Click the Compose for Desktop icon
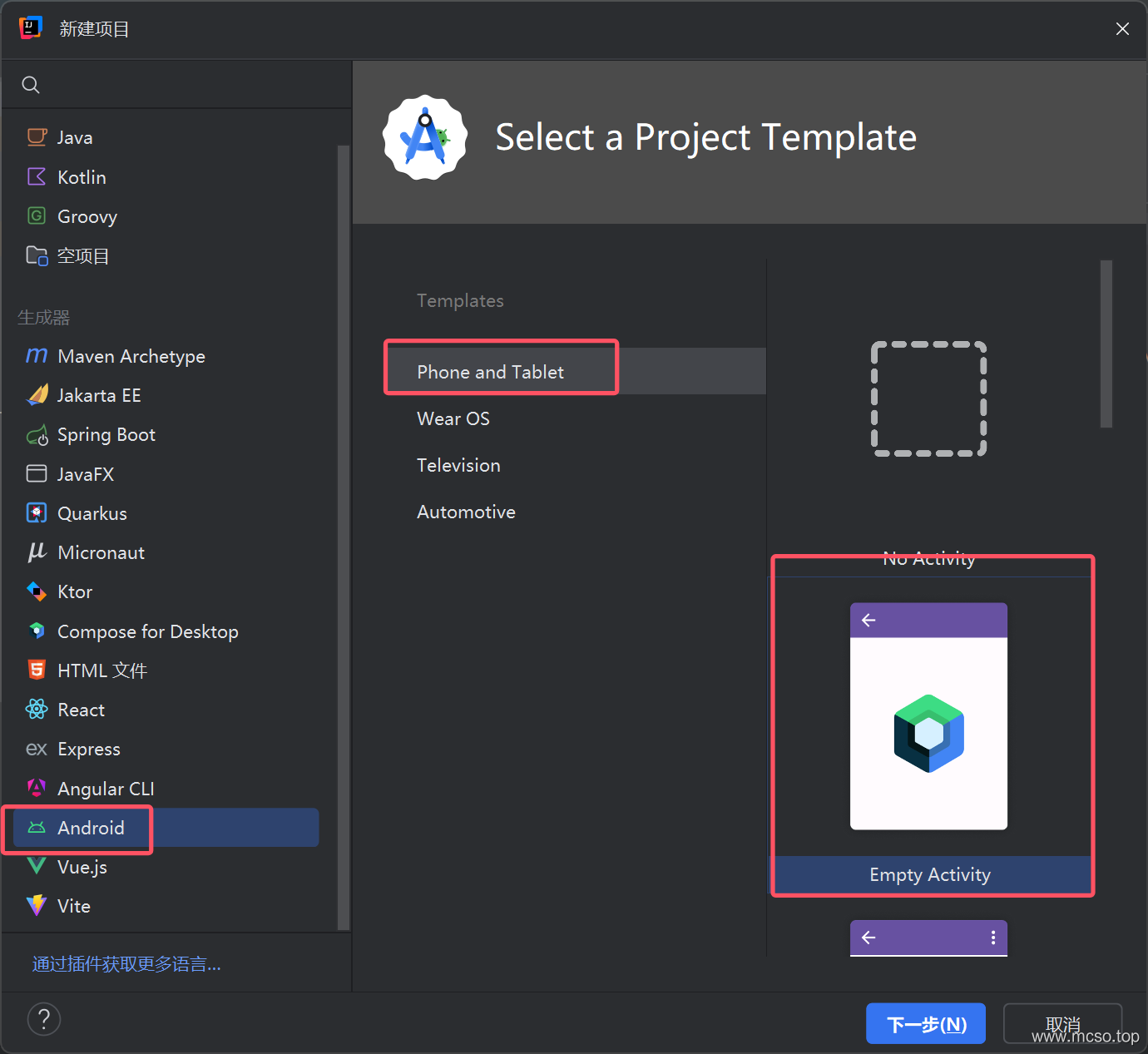 [x=37, y=631]
